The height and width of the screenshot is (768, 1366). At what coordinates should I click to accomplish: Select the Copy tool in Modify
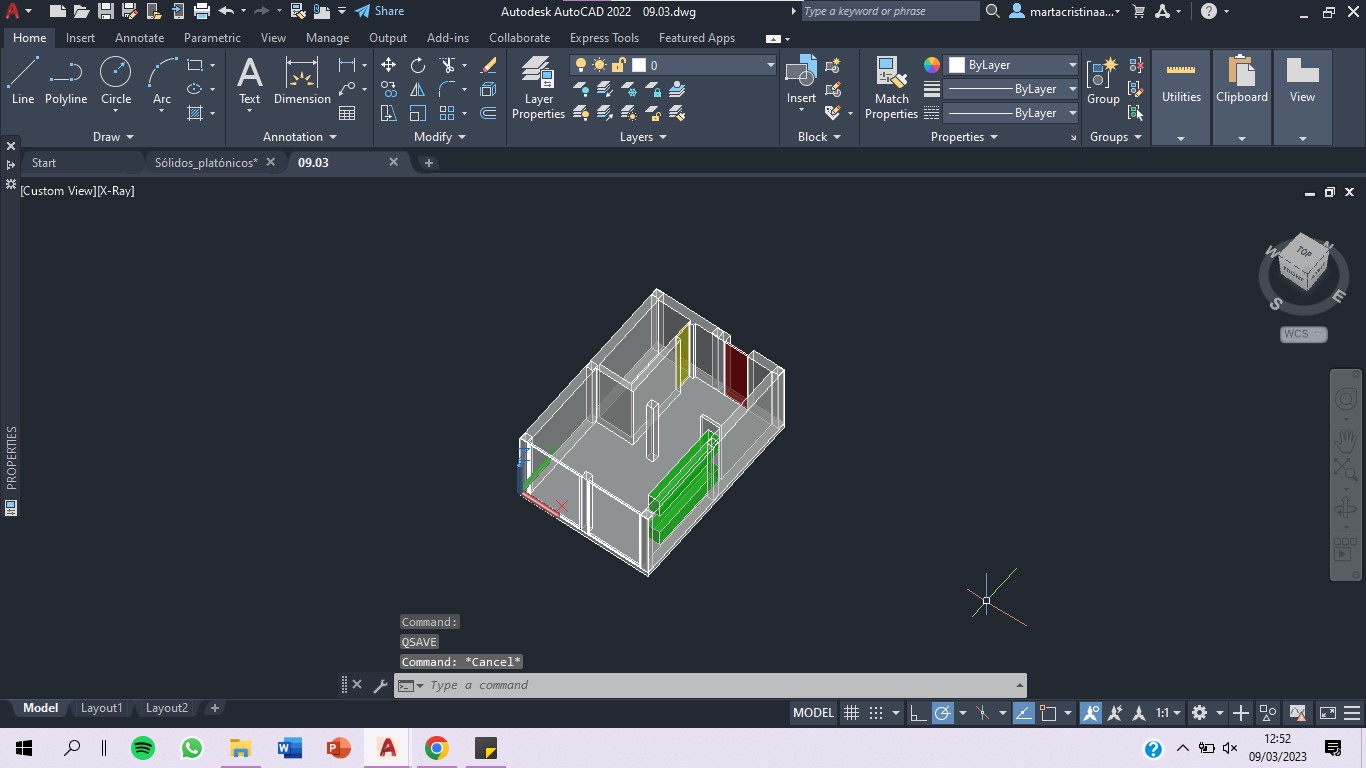(389, 89)
